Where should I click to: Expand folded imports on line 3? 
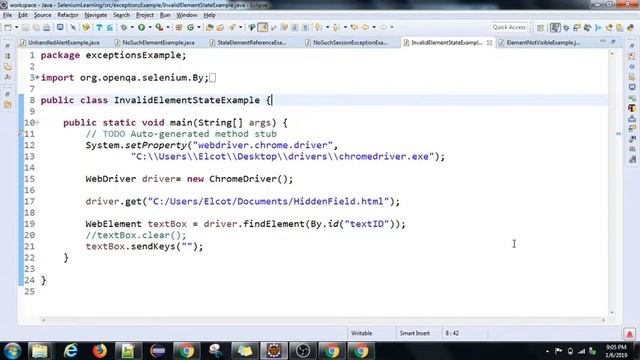pyautogui.click(x=38, y=78)
